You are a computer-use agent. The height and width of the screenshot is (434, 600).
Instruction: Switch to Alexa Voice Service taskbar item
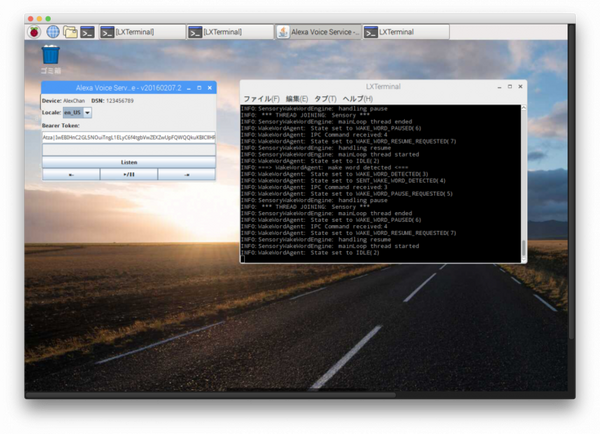[x=317, y=32]
